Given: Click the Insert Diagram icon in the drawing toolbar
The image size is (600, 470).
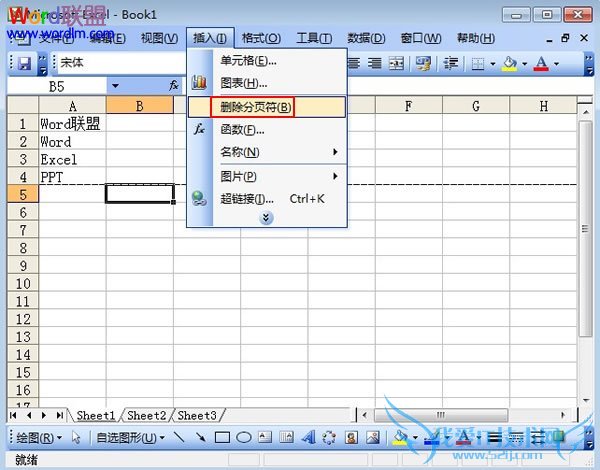Looking at the screenshot, I should (329, 437).
